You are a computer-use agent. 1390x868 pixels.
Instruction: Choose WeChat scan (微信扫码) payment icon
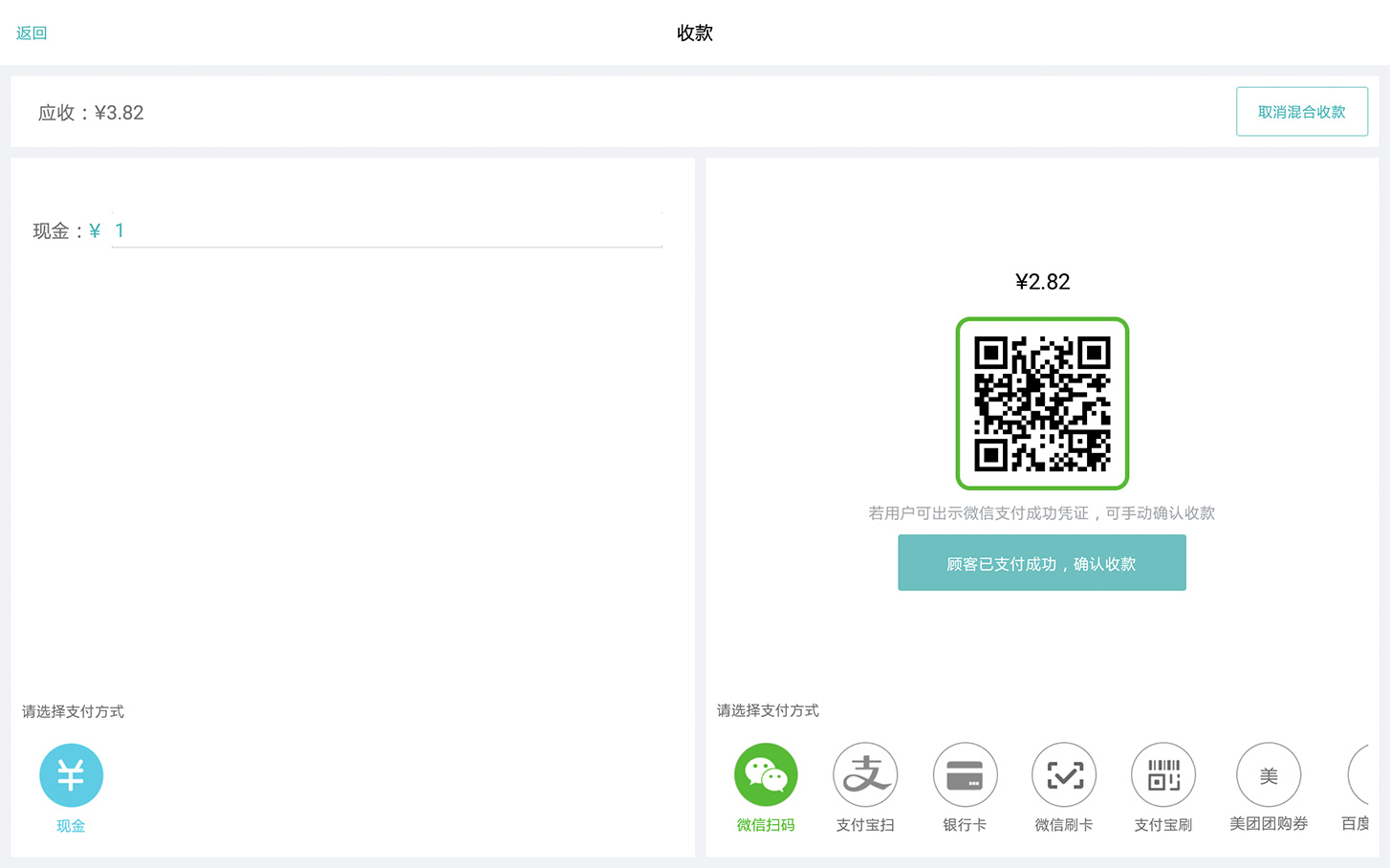tap(766, 775)
